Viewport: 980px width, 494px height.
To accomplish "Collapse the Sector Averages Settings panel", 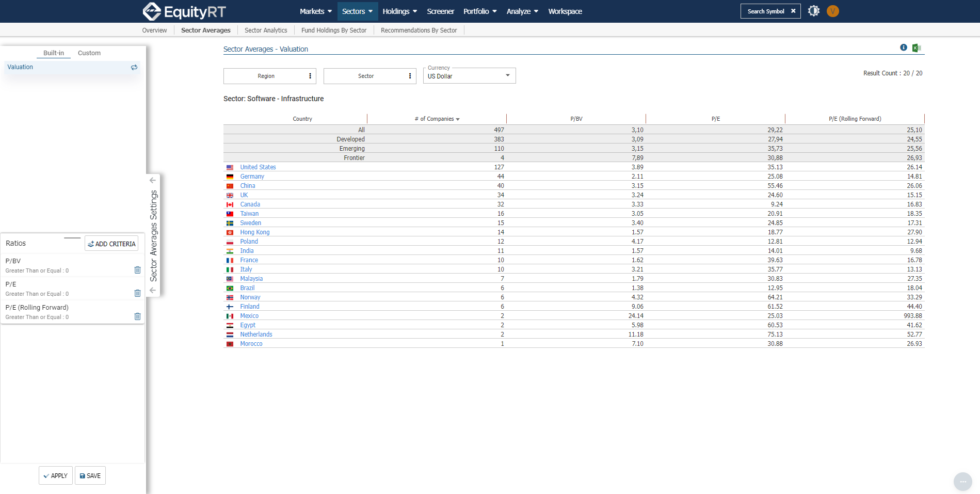I will pyautogui.click(x=153, y=181).
